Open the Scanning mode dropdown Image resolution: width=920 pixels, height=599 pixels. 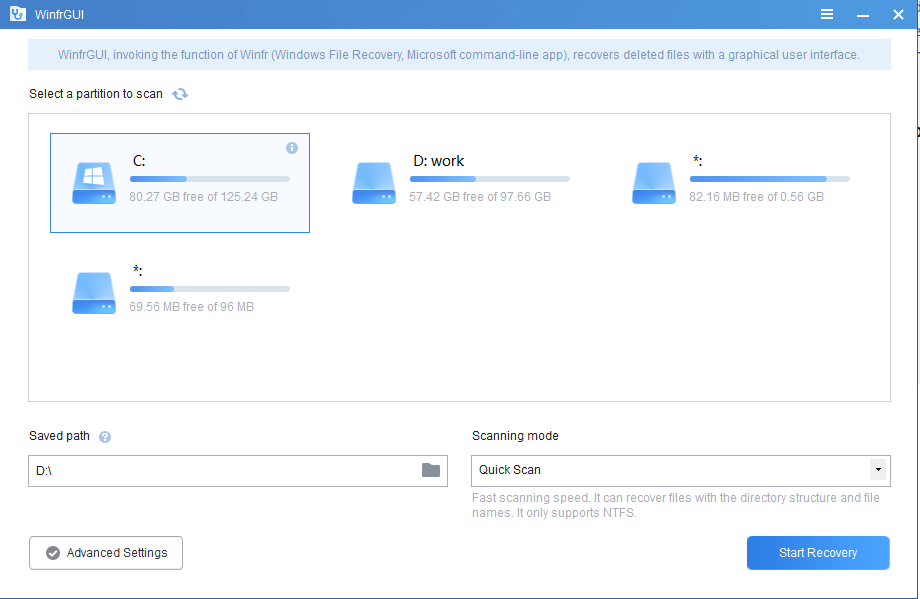point(680,470)
